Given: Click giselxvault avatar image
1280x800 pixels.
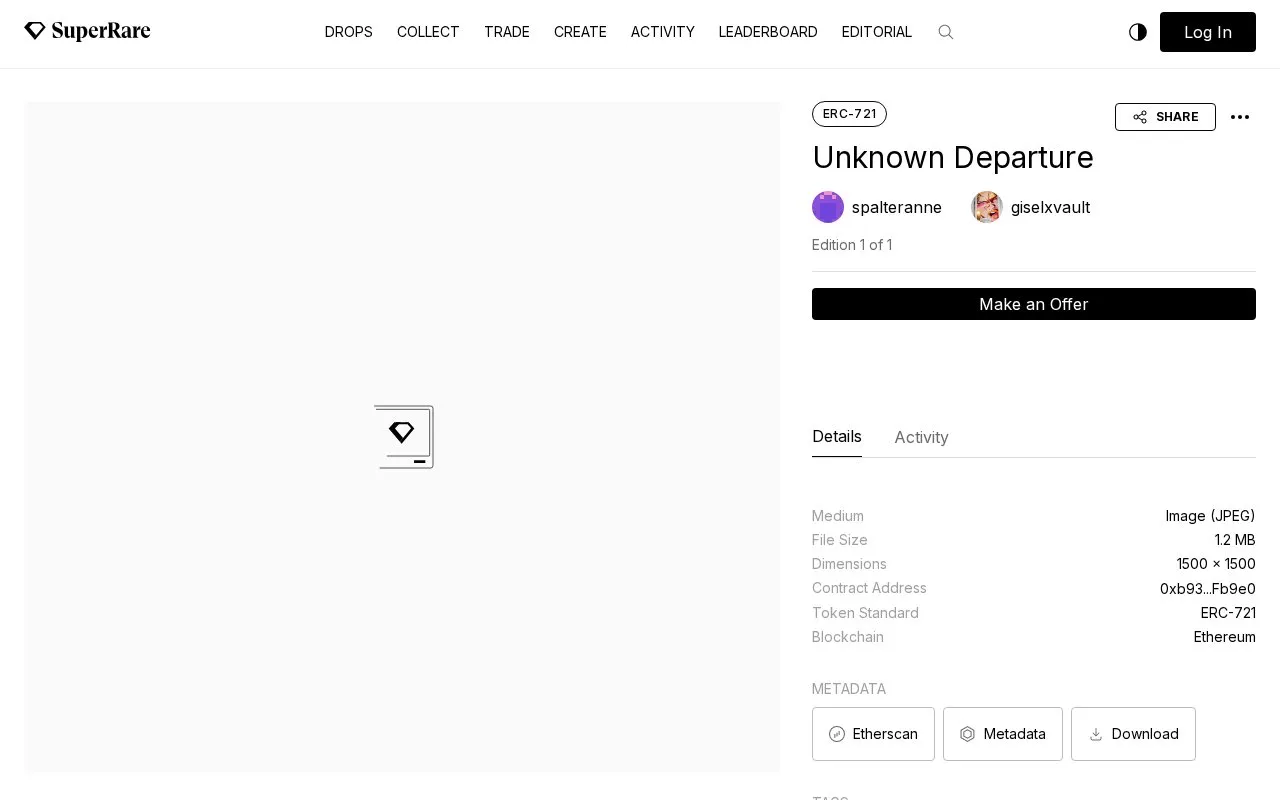Looking at the screenshot, I should click(x=987, y=207).
